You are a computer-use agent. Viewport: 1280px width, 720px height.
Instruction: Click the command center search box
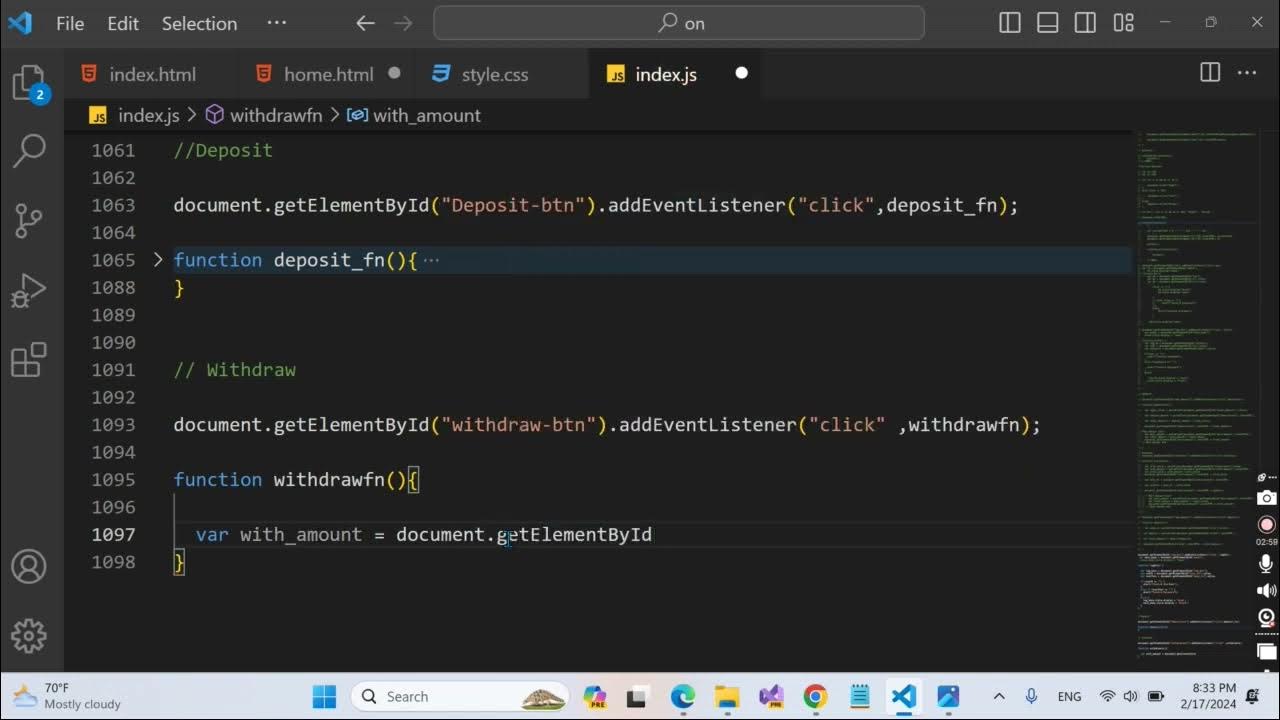[x=680, y=23]
